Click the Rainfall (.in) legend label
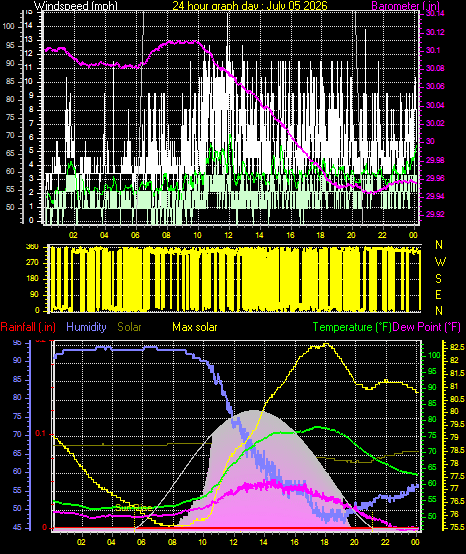466x554 pixels. tap(28, 327)
